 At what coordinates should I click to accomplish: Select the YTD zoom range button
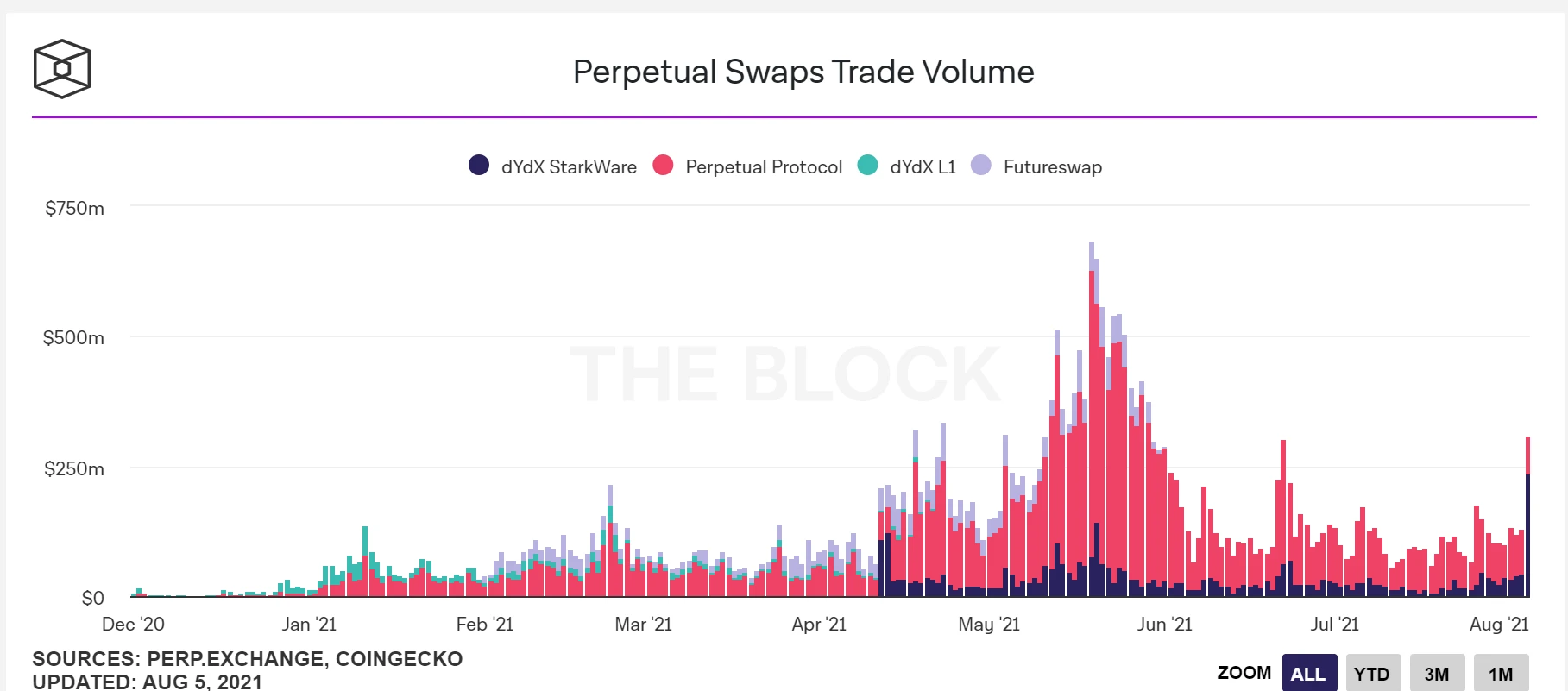(1373, 673)
